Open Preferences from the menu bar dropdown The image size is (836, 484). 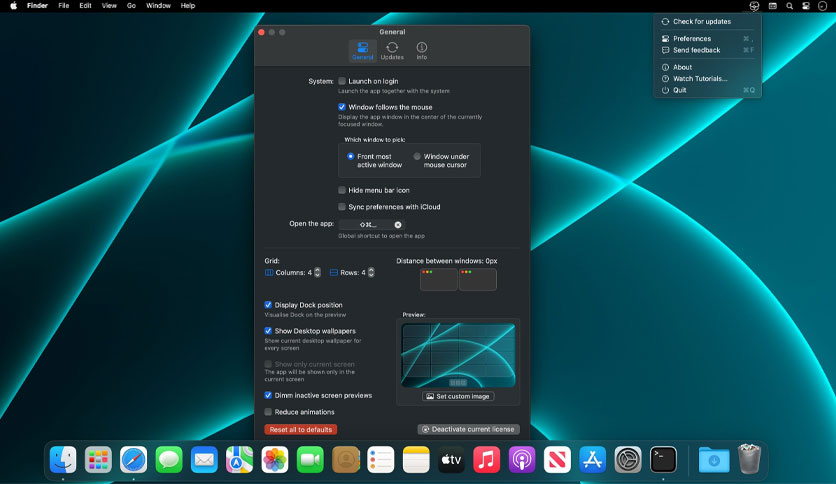(x=708, y=38)
